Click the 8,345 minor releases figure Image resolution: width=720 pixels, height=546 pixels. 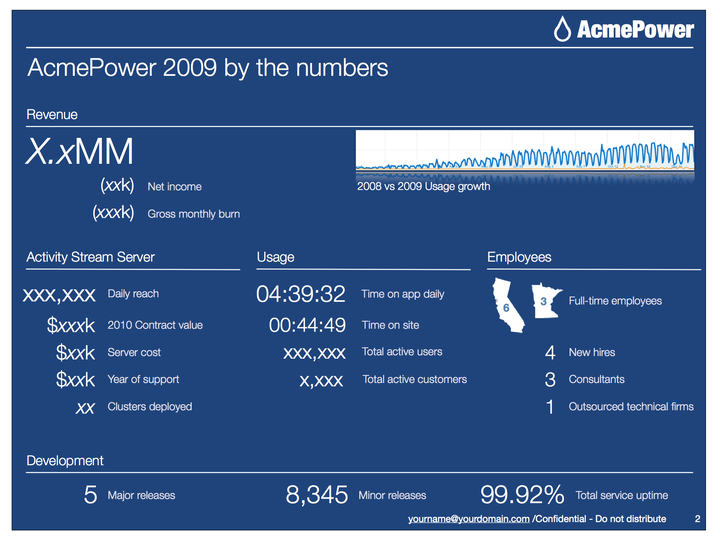click(x=317, y=495)
